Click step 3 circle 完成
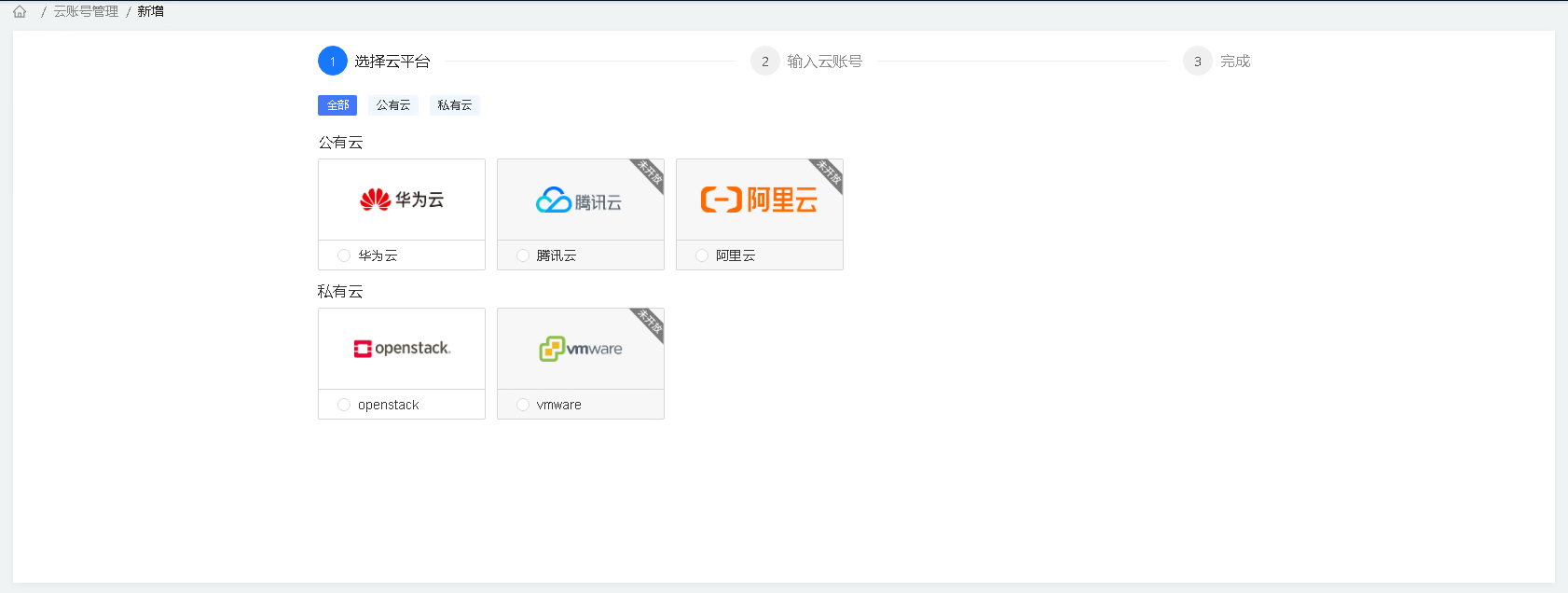This screenshot has width=1568, height=593. coord(1198,61)
